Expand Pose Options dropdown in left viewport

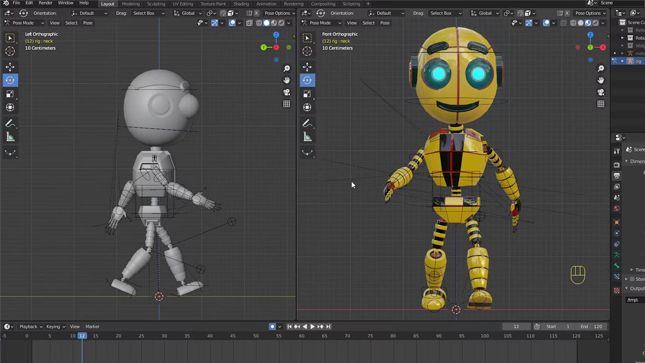[279, 13]
